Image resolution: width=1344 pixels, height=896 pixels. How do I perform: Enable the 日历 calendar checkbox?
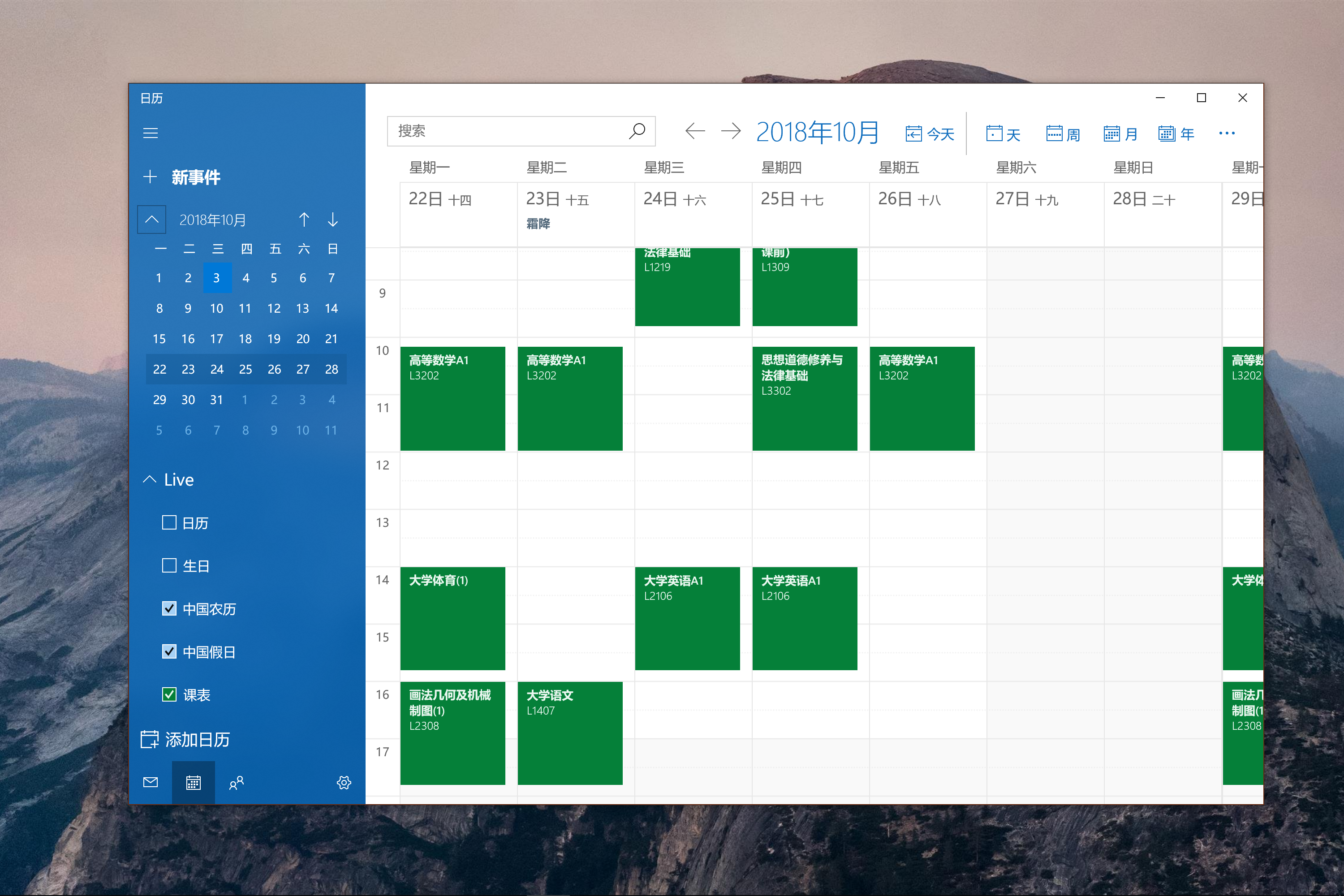[x=169, y=523]
